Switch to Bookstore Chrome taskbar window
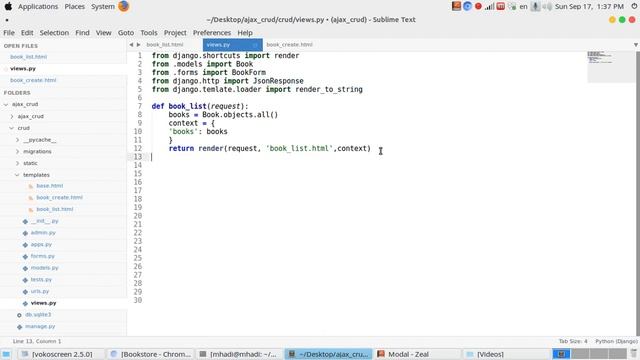 151,354
